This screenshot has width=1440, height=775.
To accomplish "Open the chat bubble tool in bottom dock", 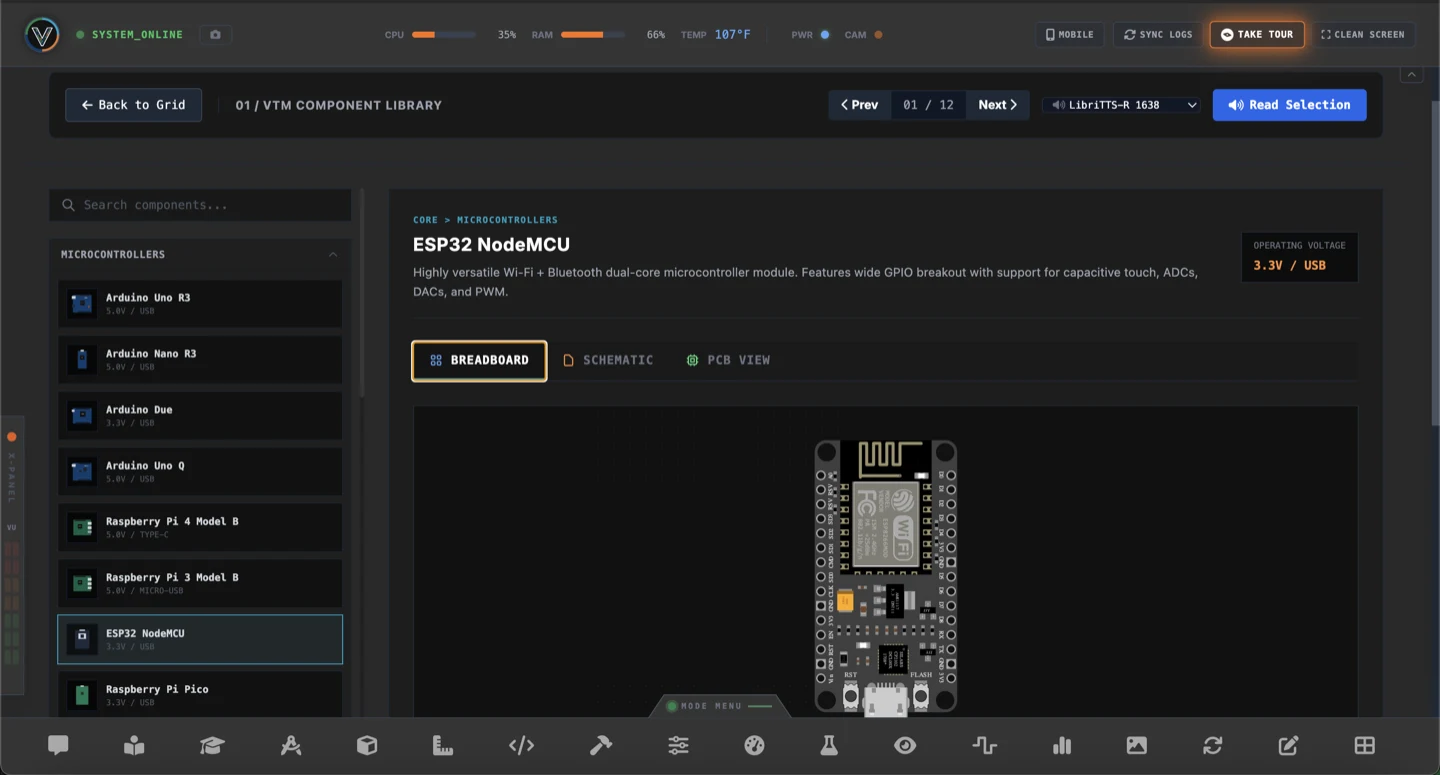I will click(58, 745).
